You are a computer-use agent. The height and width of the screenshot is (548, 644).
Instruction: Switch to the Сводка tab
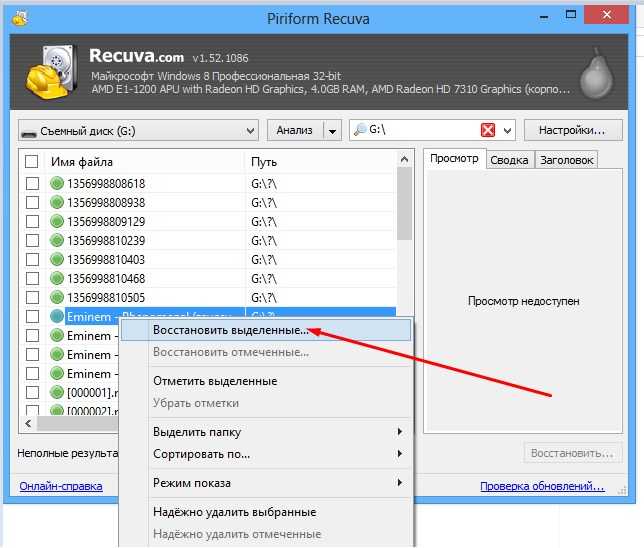pos(509,160)
